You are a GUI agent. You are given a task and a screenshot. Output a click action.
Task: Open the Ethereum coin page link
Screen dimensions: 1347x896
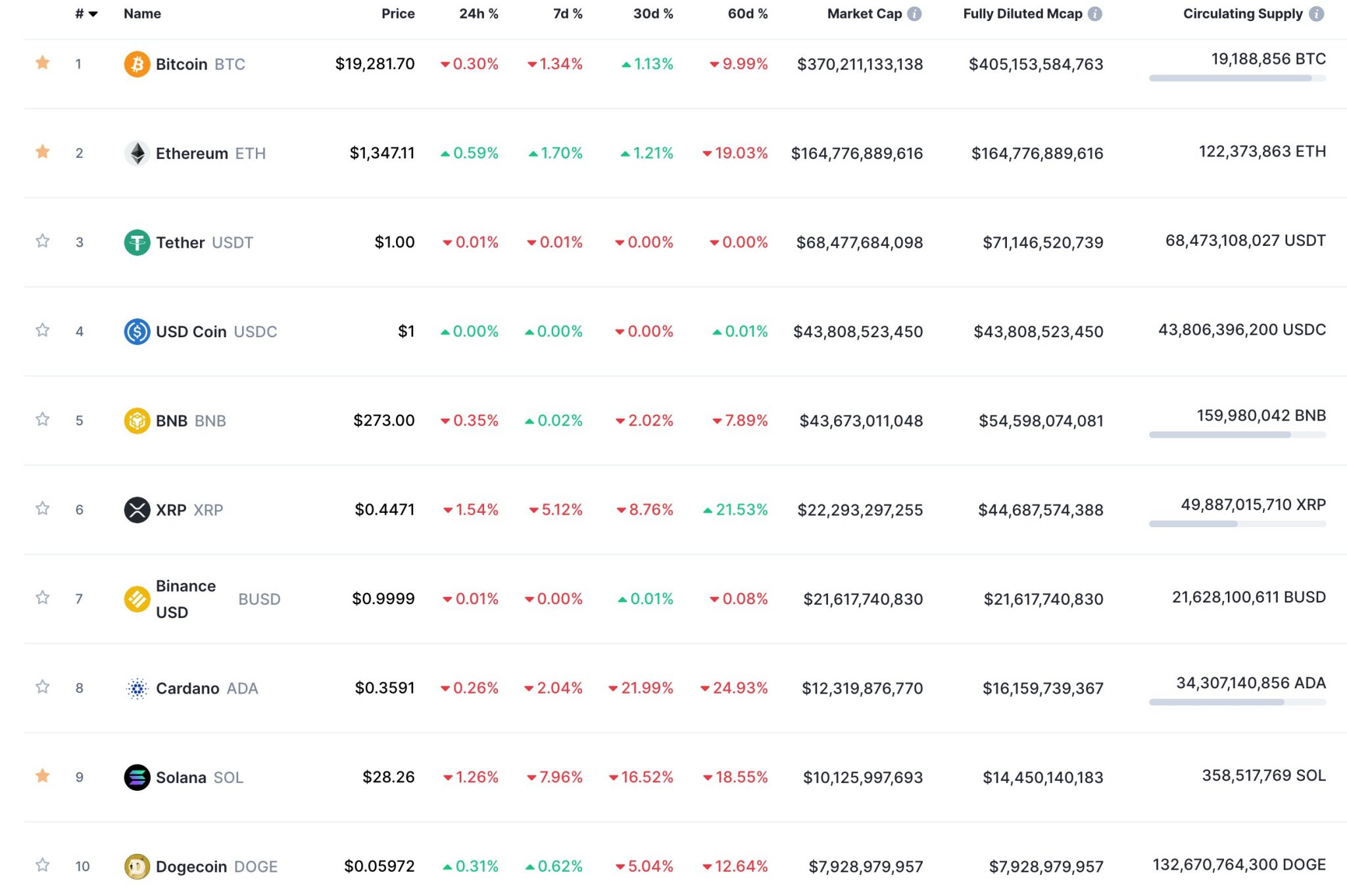pyautogui.click(x=191, y=153)
